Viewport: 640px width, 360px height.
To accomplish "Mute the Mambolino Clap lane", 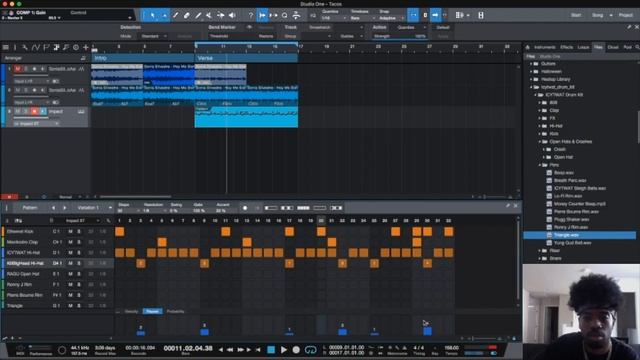I will tap(70, 242).
